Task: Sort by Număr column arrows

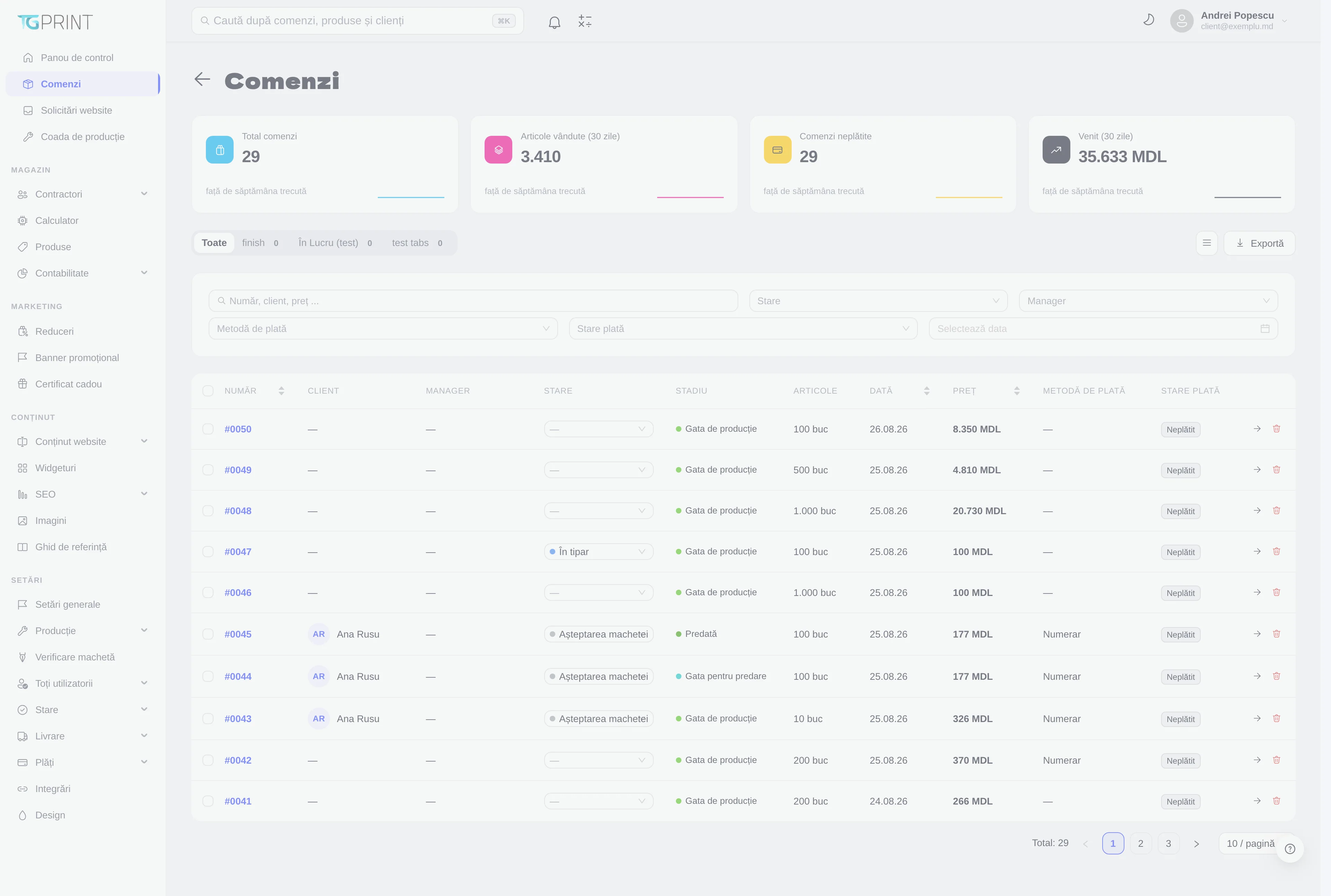Action: pyautogui.click(x=281, y=391)
